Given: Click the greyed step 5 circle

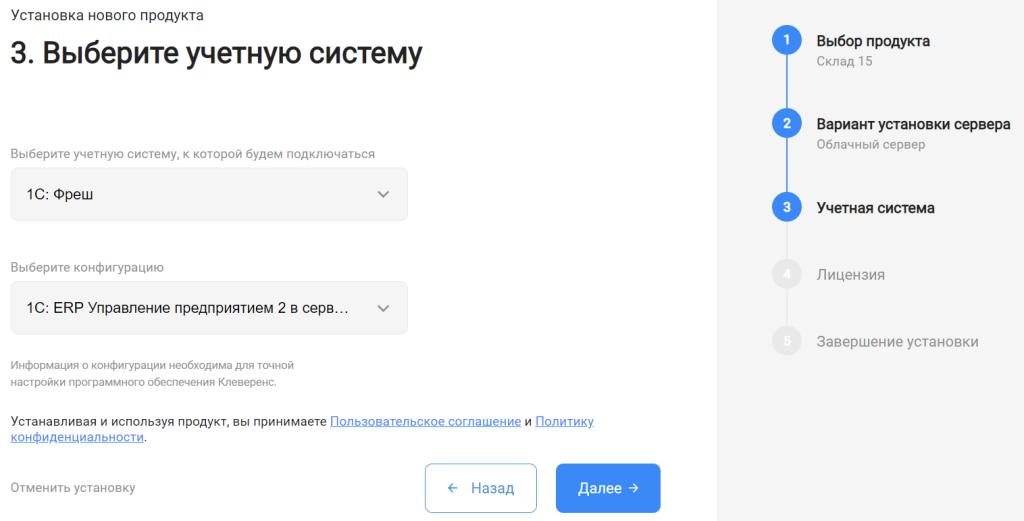Looking at the screenshot, I should pos(786,341).
